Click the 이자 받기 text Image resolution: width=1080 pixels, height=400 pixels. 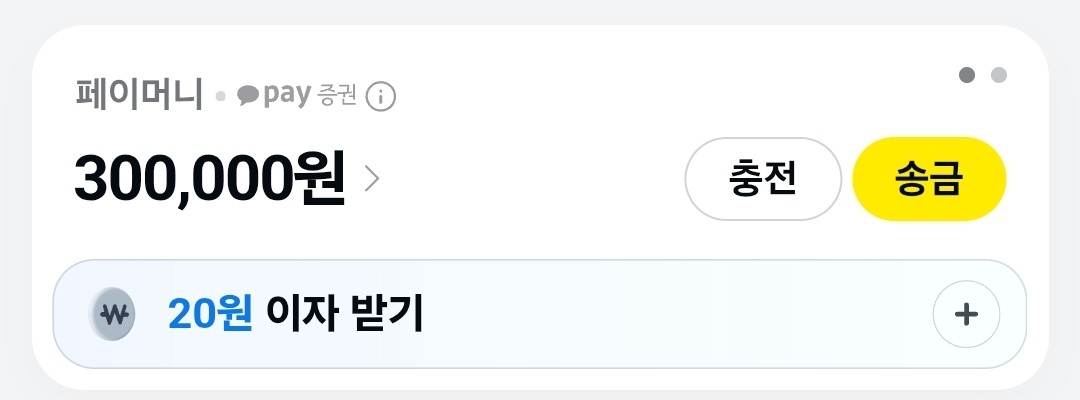click(x=344, y=315)
